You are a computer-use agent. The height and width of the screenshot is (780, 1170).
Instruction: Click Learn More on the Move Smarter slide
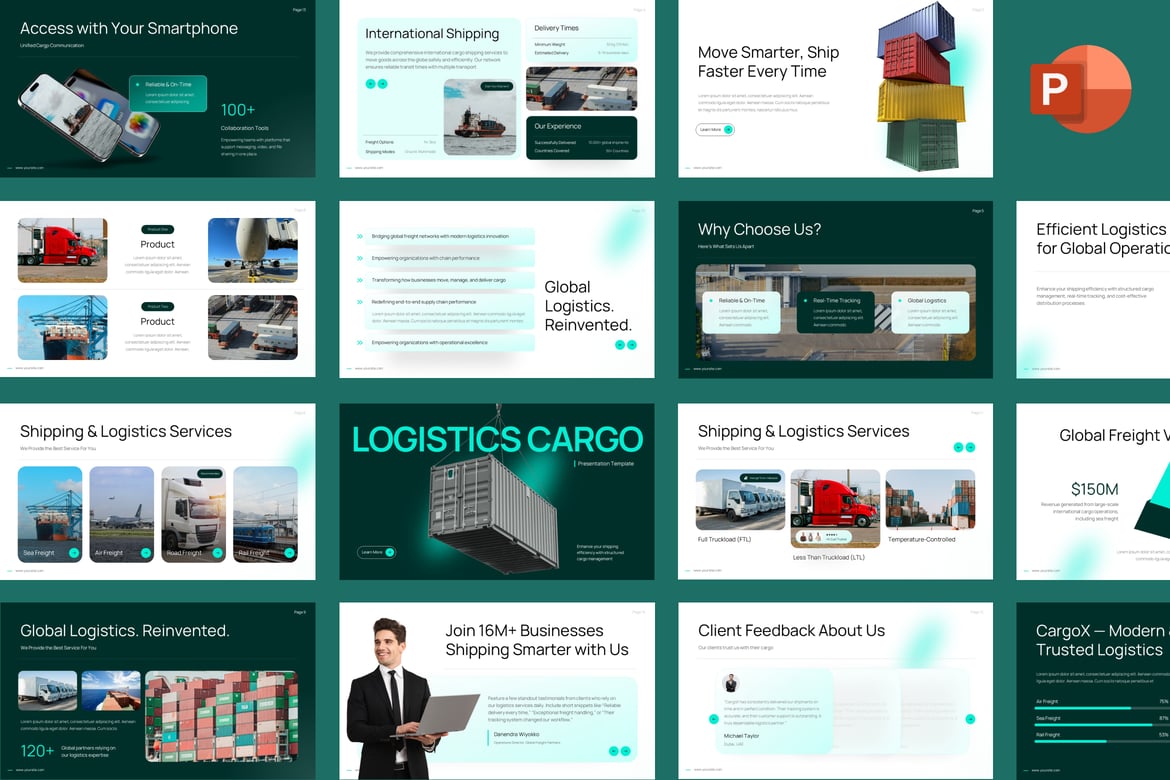coord(715,130)
